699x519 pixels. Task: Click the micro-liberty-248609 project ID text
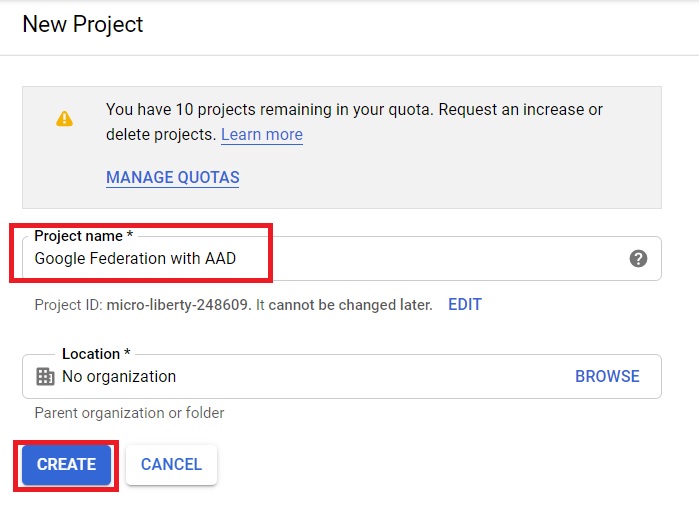(x=177, y=305)
